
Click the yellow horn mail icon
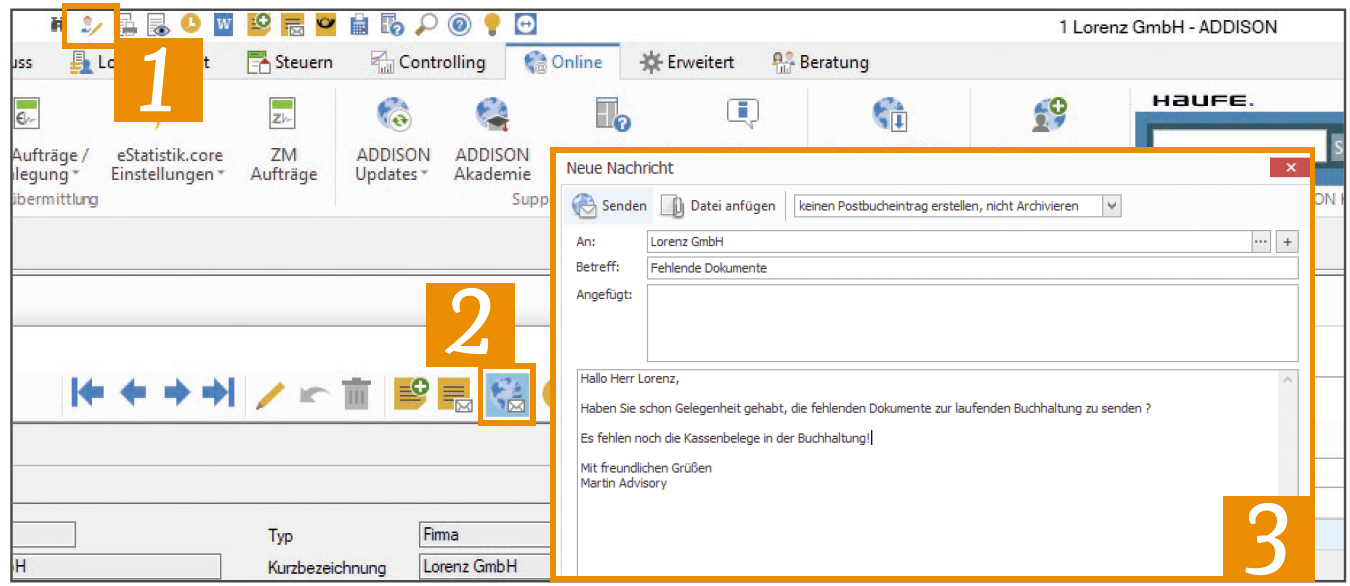(x=325, y=26)
